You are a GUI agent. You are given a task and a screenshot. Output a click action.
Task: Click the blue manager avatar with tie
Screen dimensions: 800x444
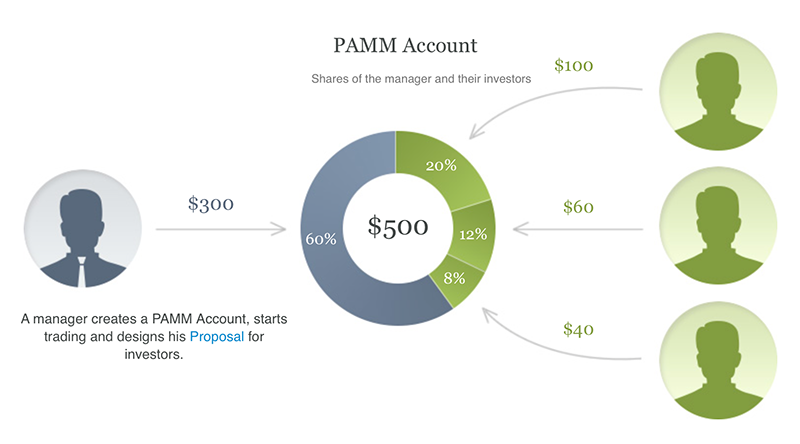tap(83, 229)
